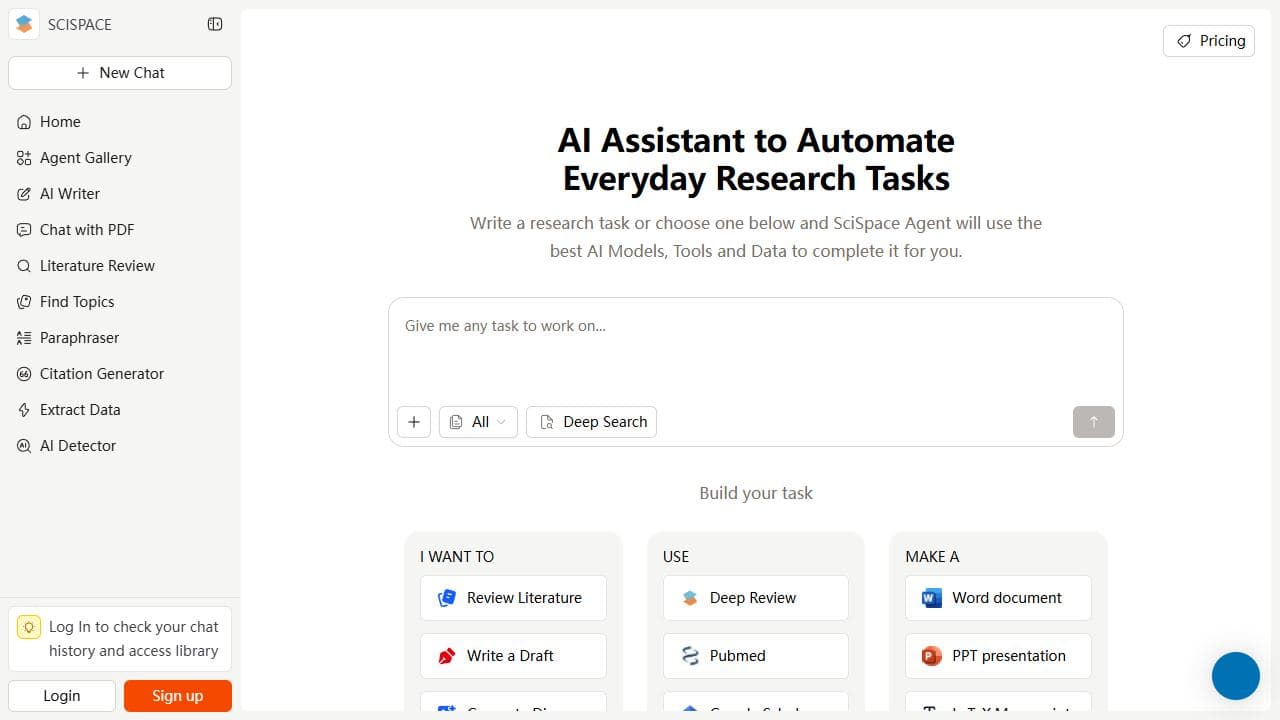
Task: Click the SciSpace logo icon
Action: pos(24,24)
